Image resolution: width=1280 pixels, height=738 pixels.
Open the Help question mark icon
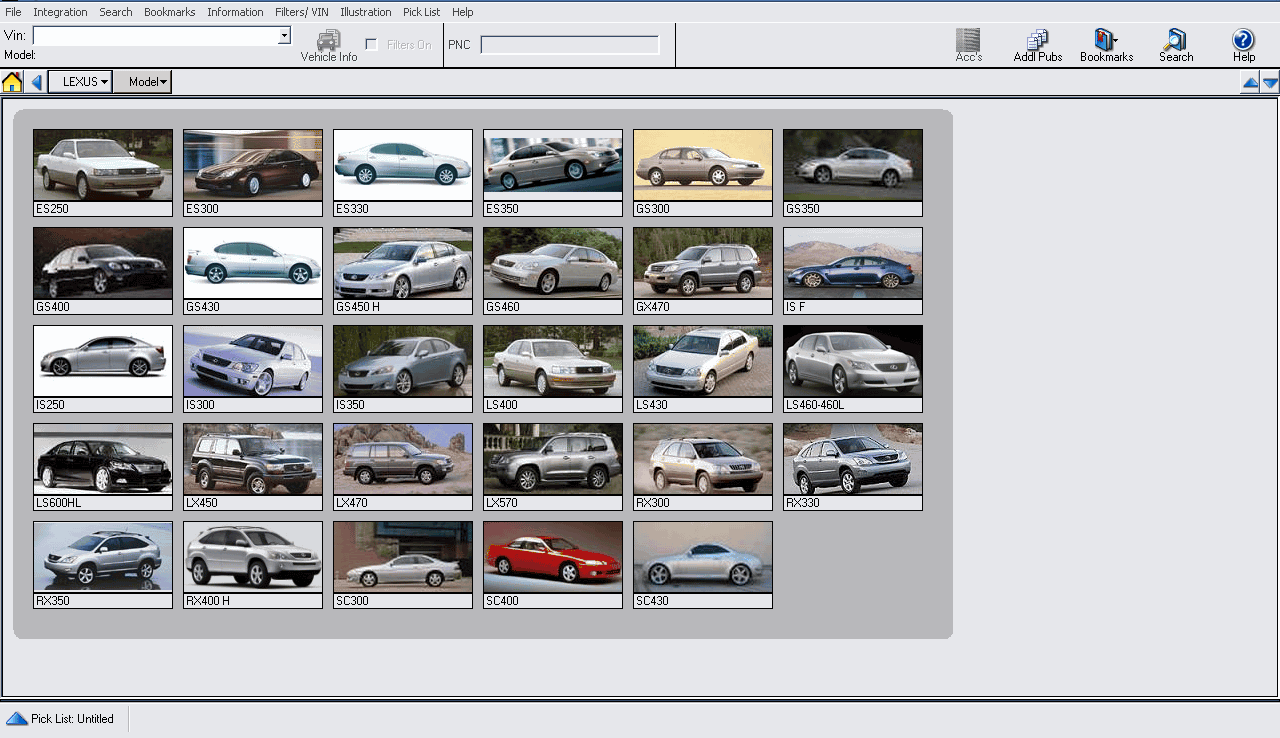1243,46
